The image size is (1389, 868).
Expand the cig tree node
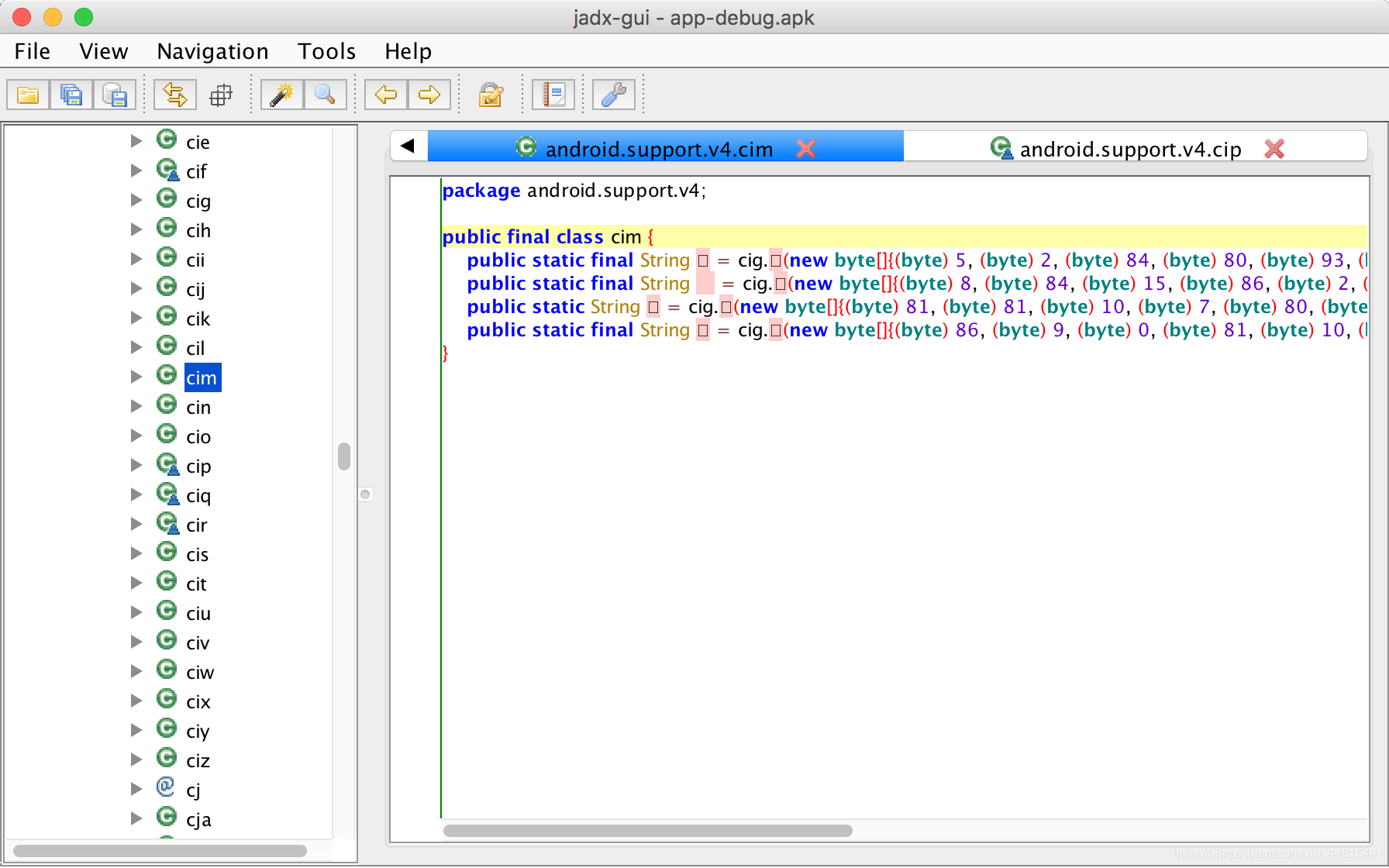[136, 200]
